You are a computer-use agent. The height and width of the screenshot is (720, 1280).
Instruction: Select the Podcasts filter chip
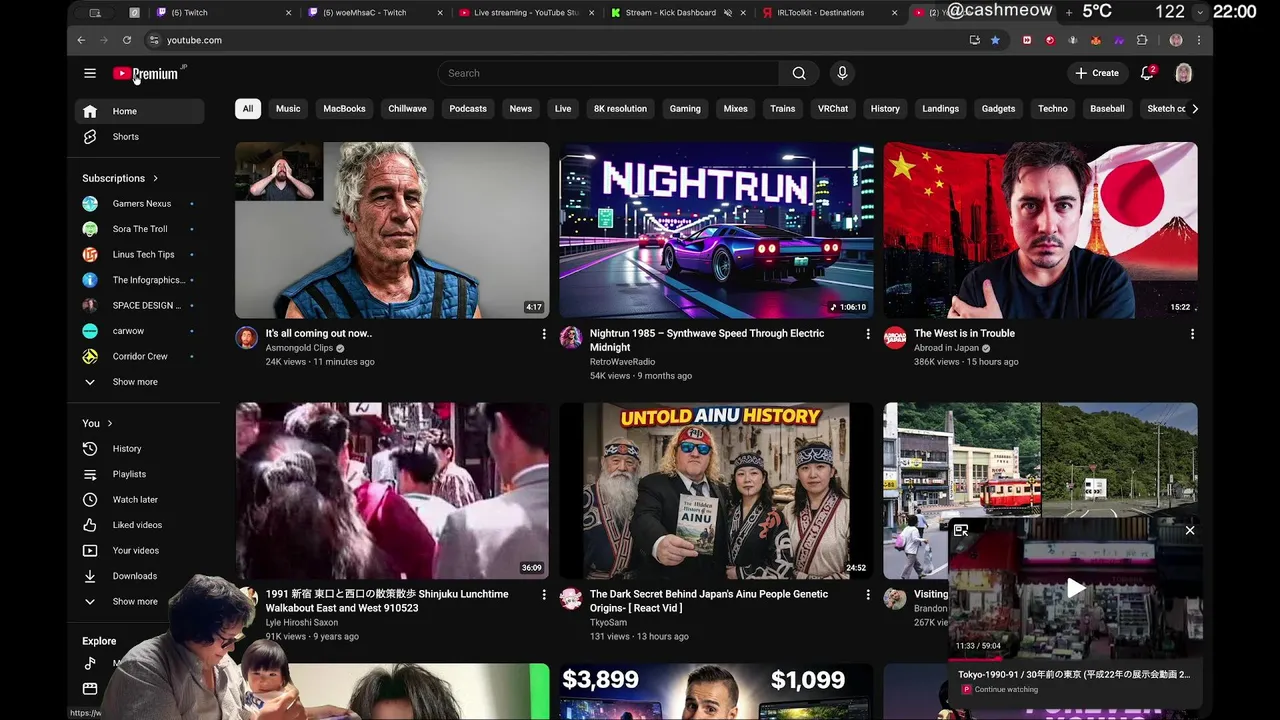coord(468,108)
